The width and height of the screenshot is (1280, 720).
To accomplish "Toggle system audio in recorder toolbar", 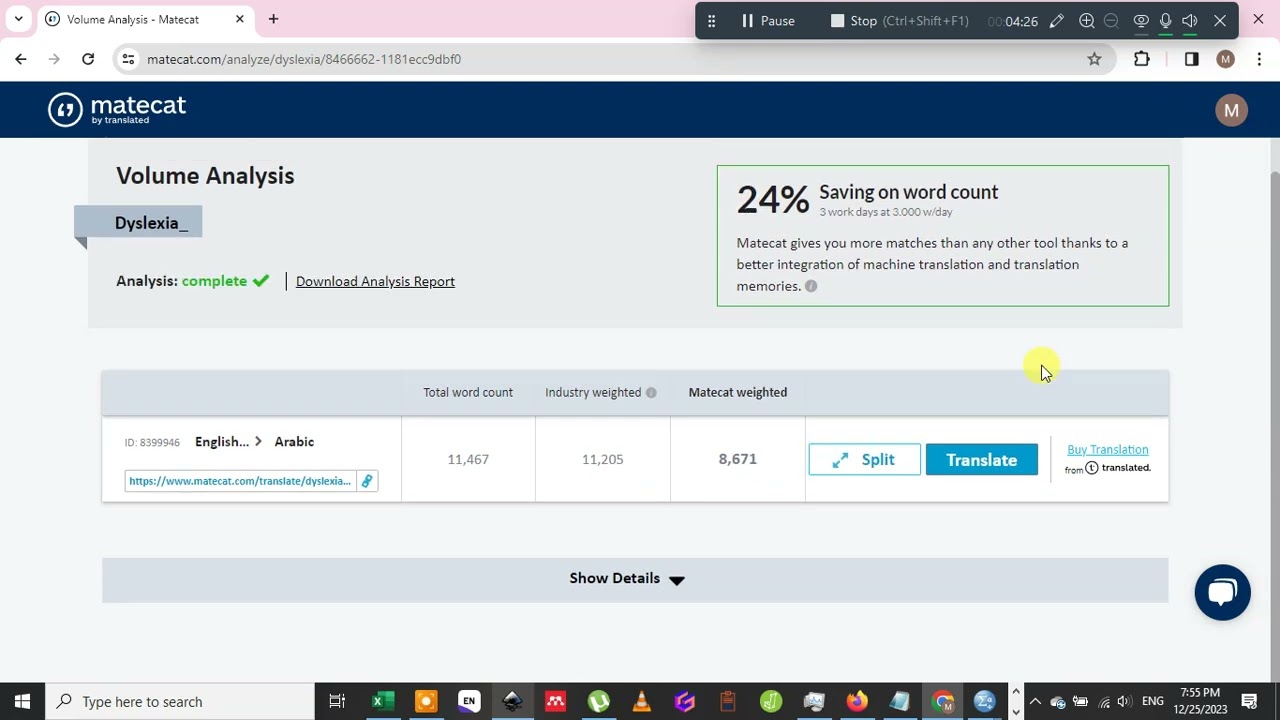I will 1190,21.
